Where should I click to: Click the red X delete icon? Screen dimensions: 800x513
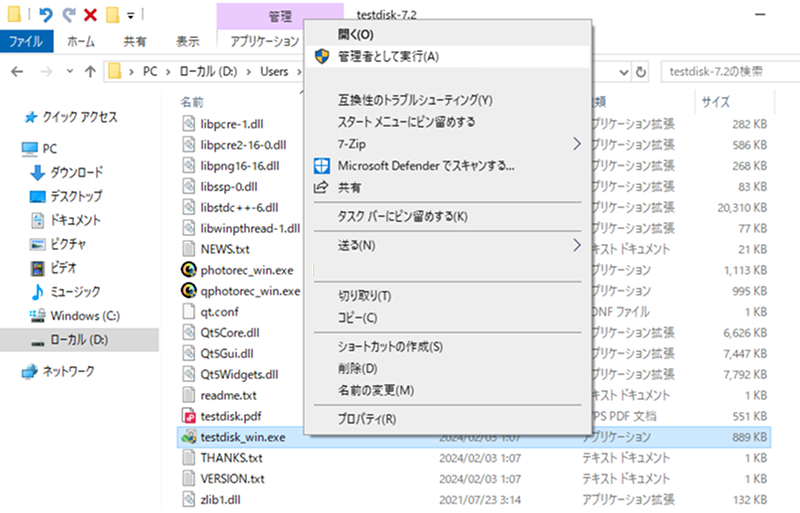(90, 15)
